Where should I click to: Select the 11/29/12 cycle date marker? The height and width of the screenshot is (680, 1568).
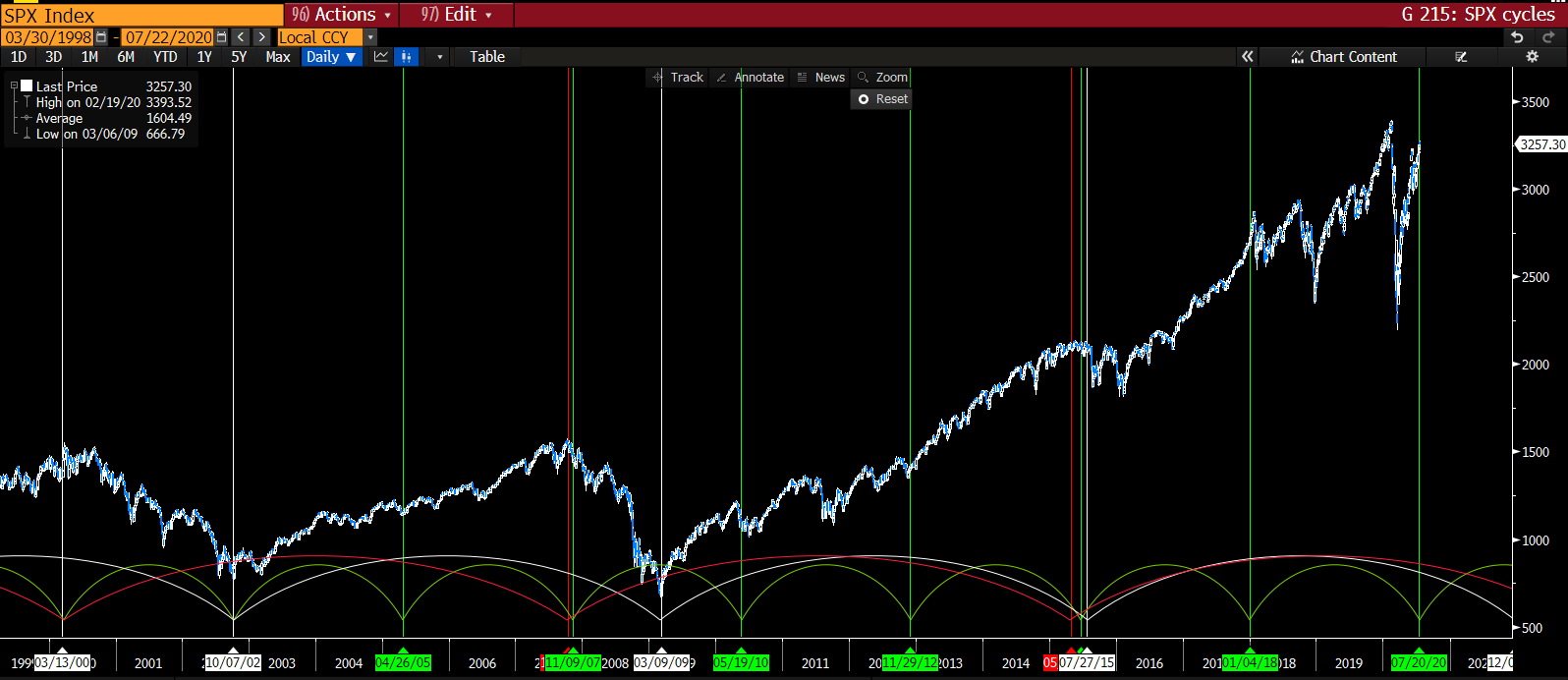[x=911, y=663]
